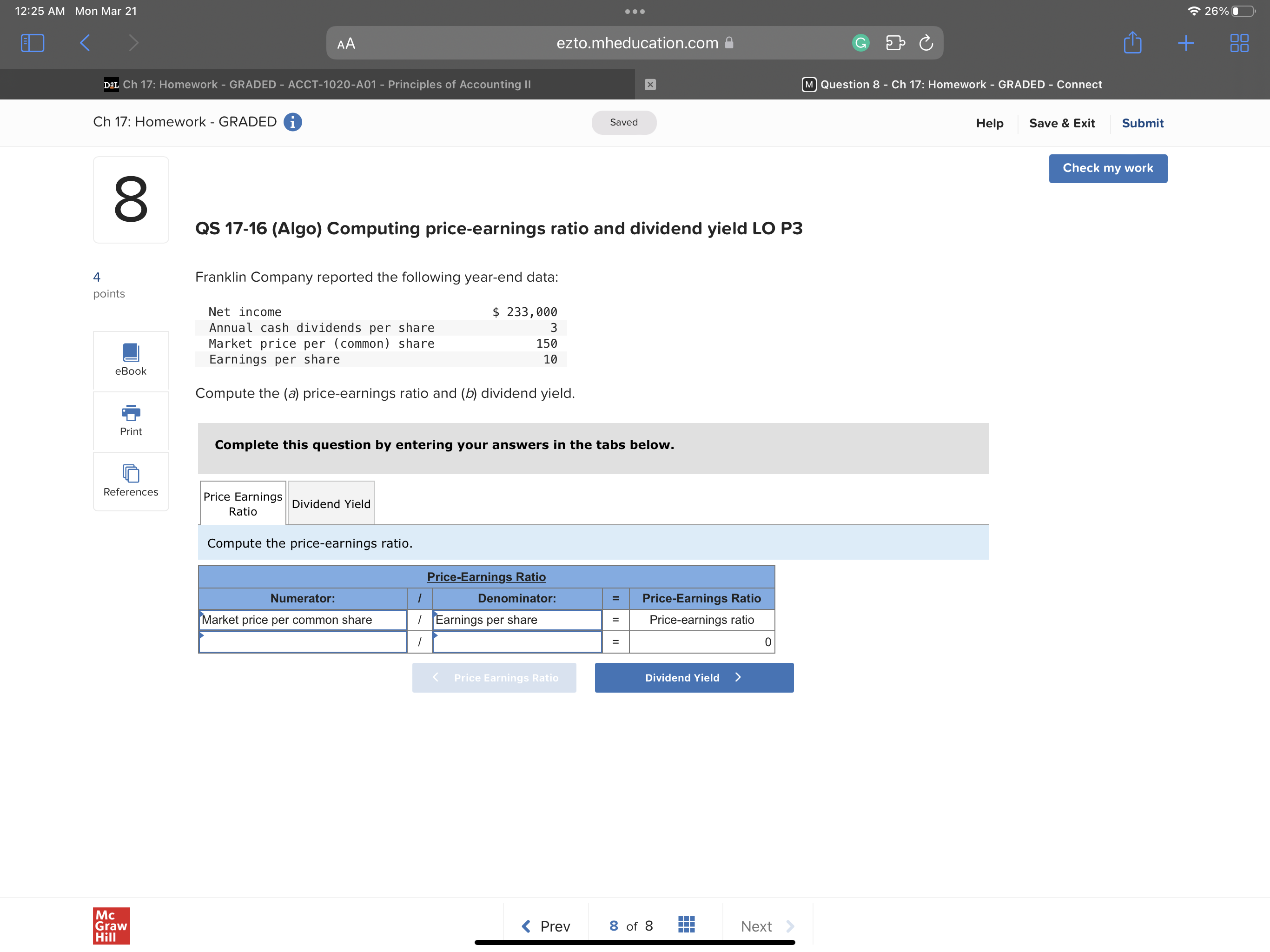
Task: Tap the Safari share icon
Action: coord(1132,43)
